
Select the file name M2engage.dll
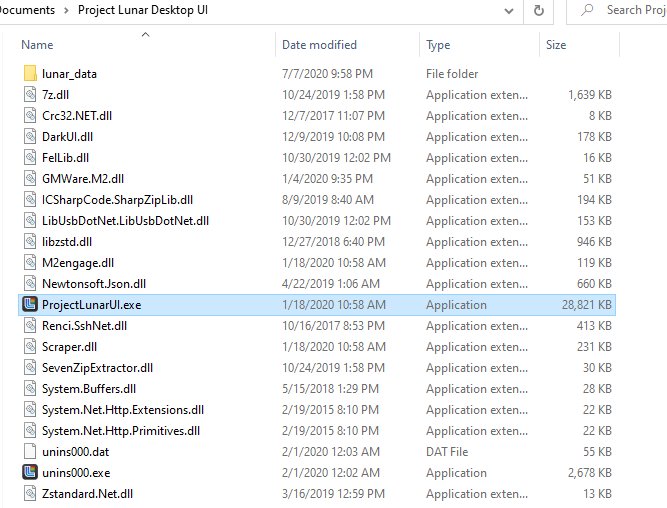click(x=78, y=263)
